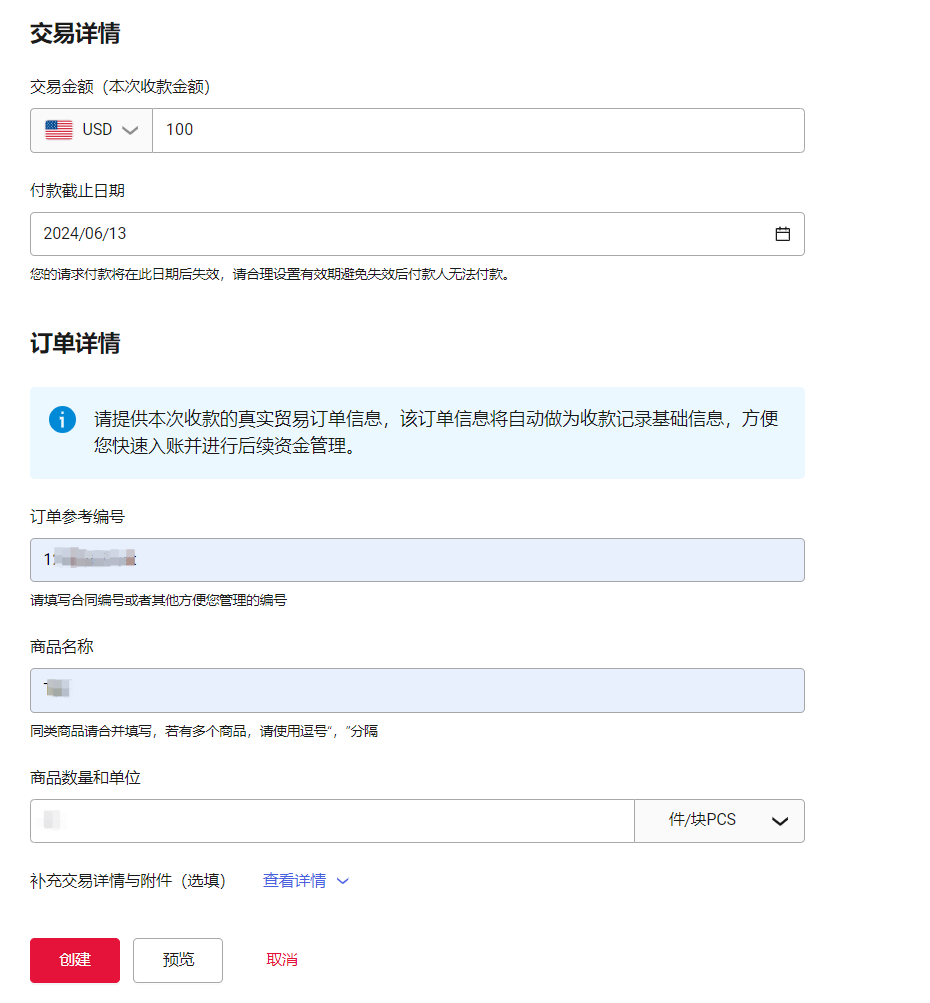The width and height of the screenshot is (930, 1003).
Task: Click the 创建 button
Action: [x=74, y=960]
